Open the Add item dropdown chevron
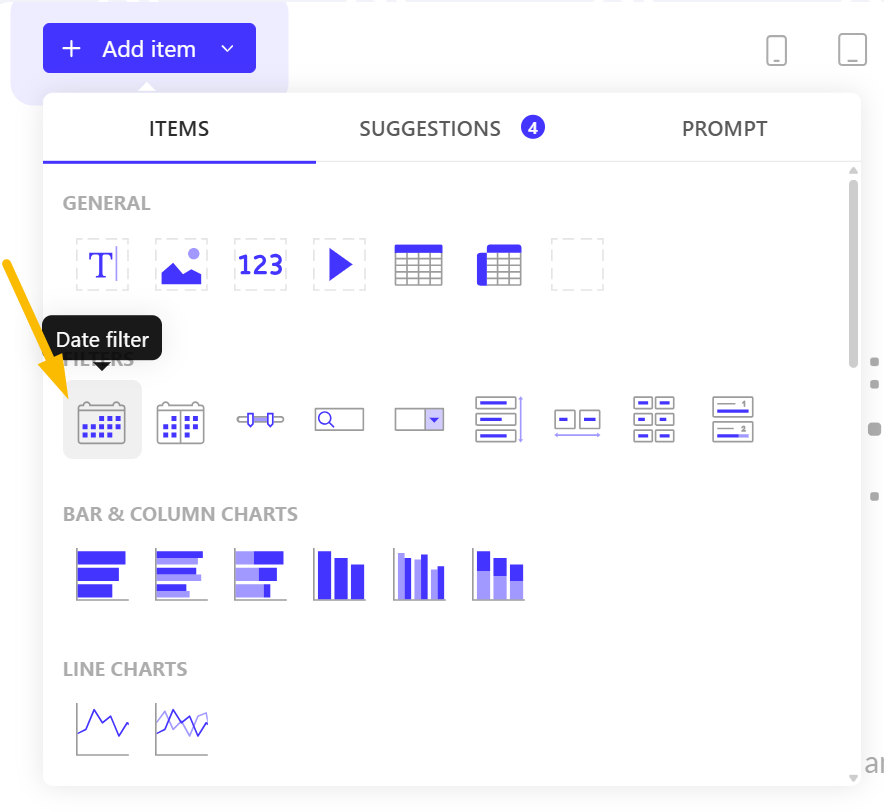This screenshot has width=884, height=812. [227, 49]
